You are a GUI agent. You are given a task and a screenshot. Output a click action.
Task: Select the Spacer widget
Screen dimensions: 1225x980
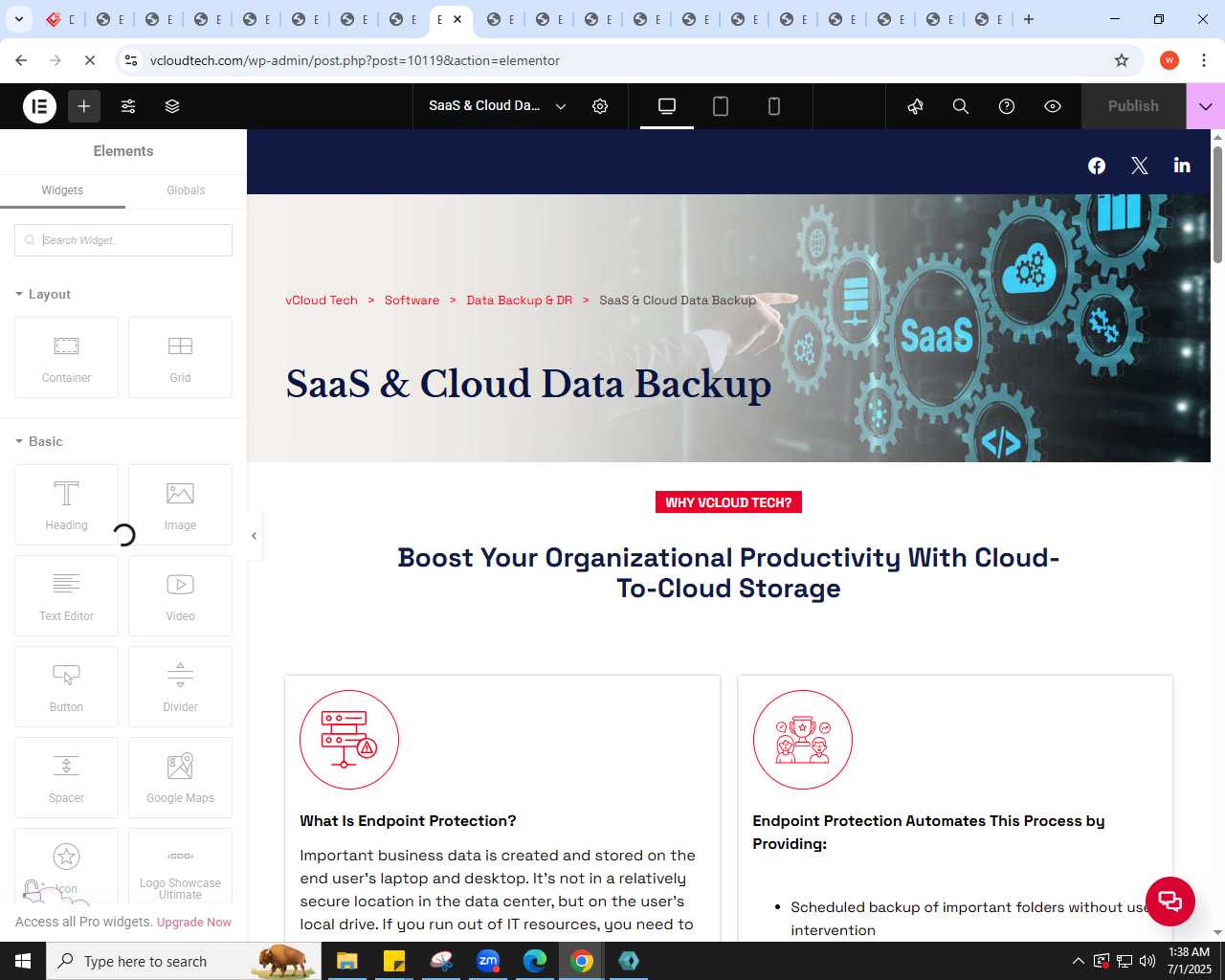pos(66,777)
